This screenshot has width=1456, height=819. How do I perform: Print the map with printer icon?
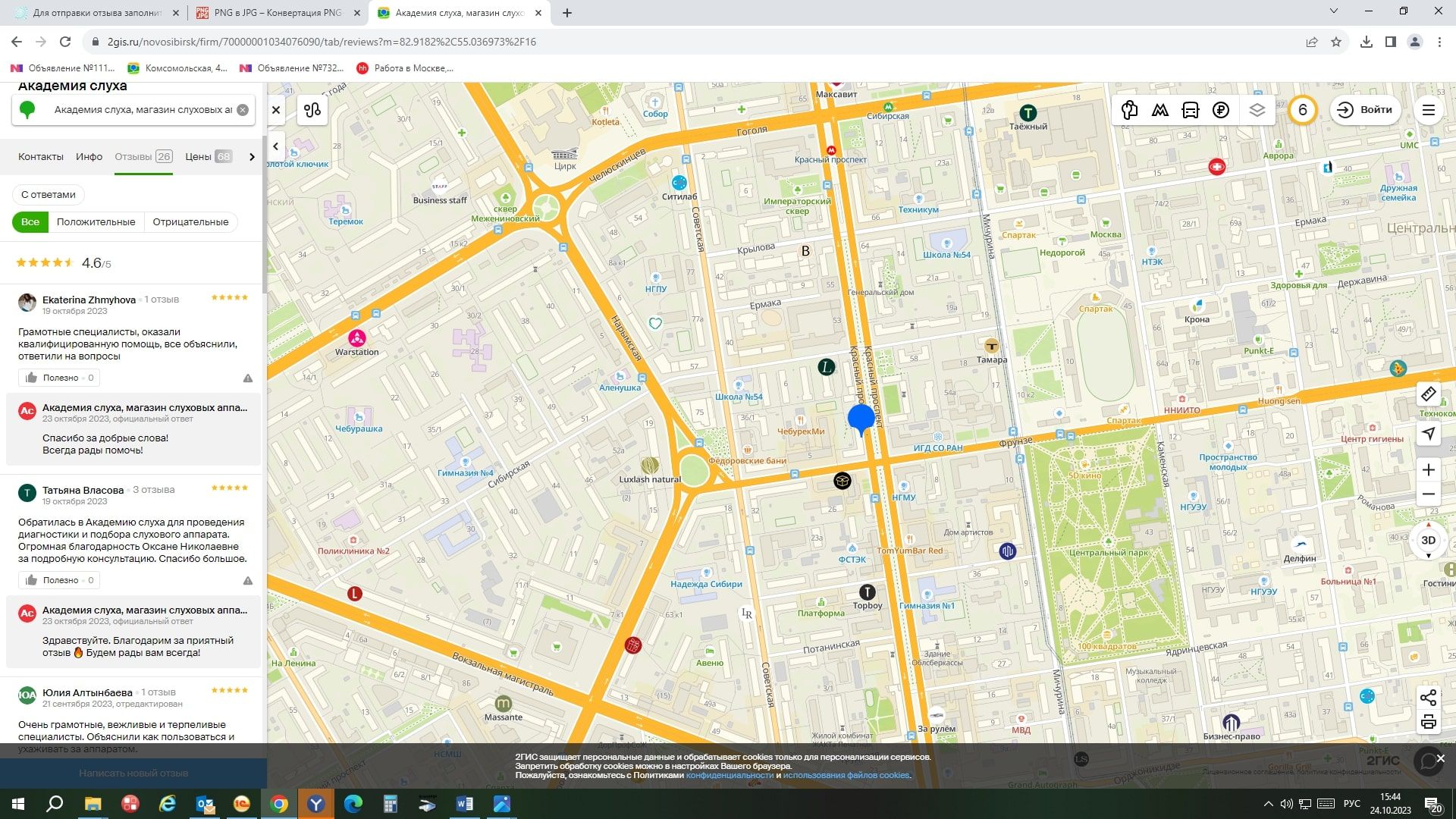1428,722
